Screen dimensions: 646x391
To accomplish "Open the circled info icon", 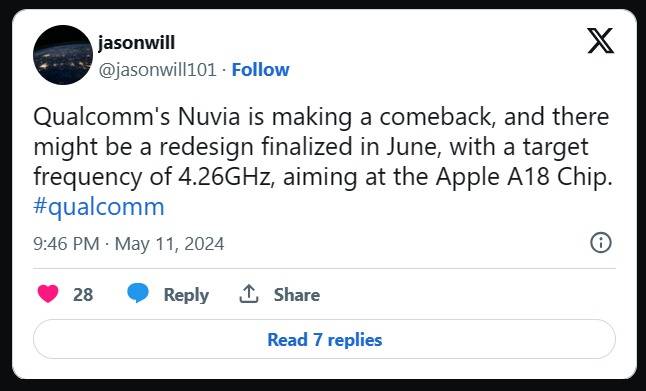I will click(601, 243).
